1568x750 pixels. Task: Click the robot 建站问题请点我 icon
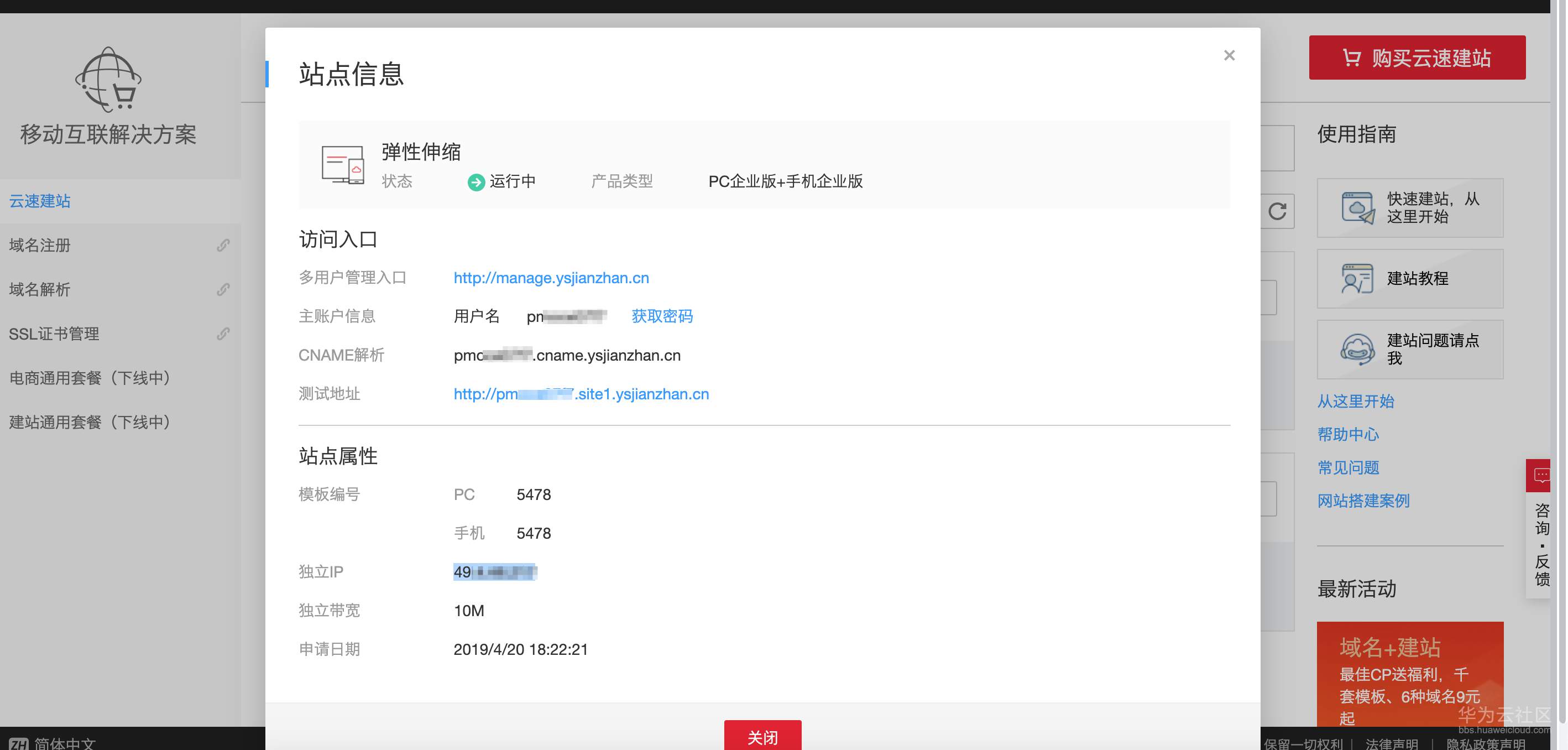(x=1357, y=350)
